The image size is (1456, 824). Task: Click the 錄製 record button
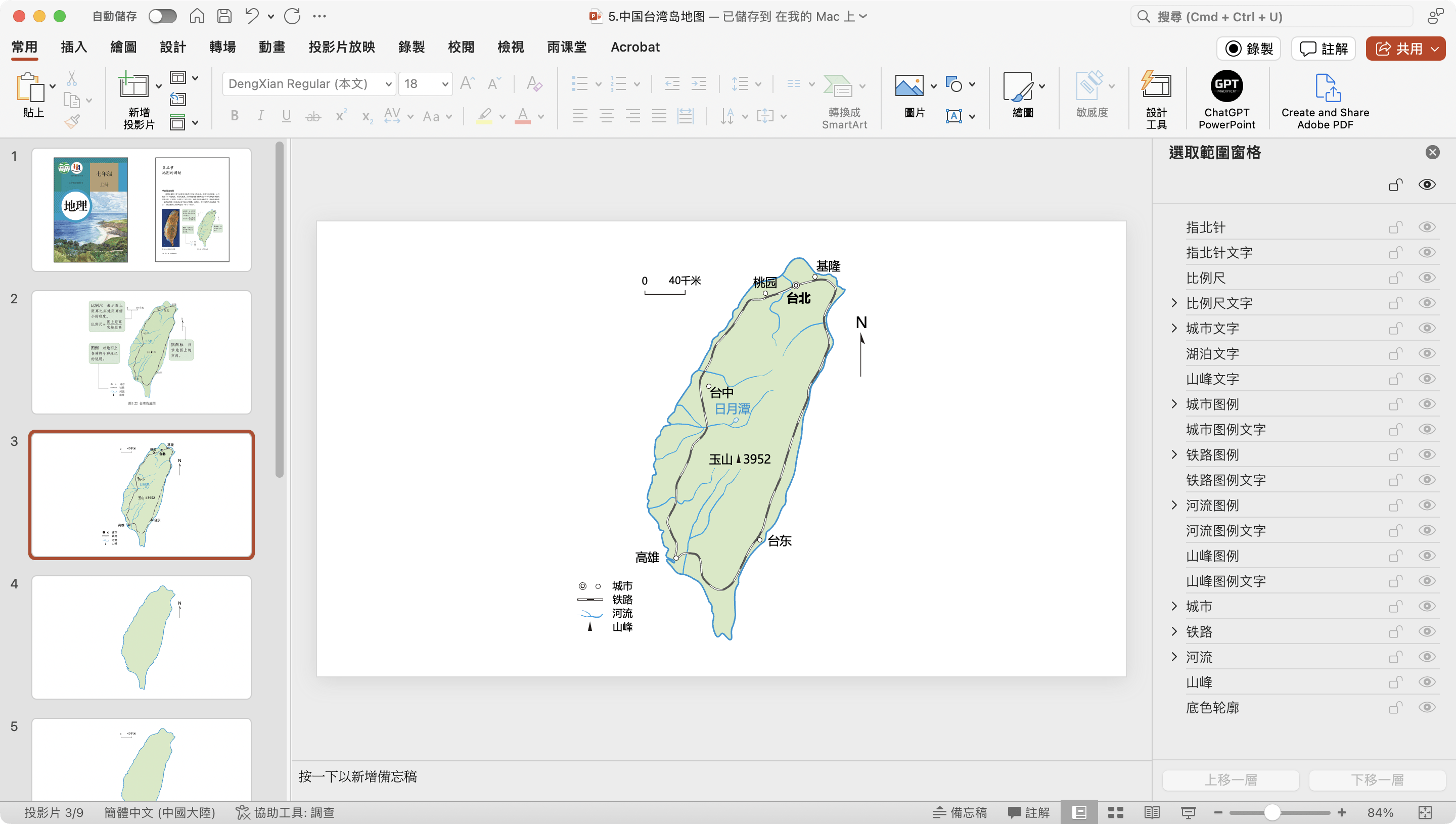(x=1248, y=49)
